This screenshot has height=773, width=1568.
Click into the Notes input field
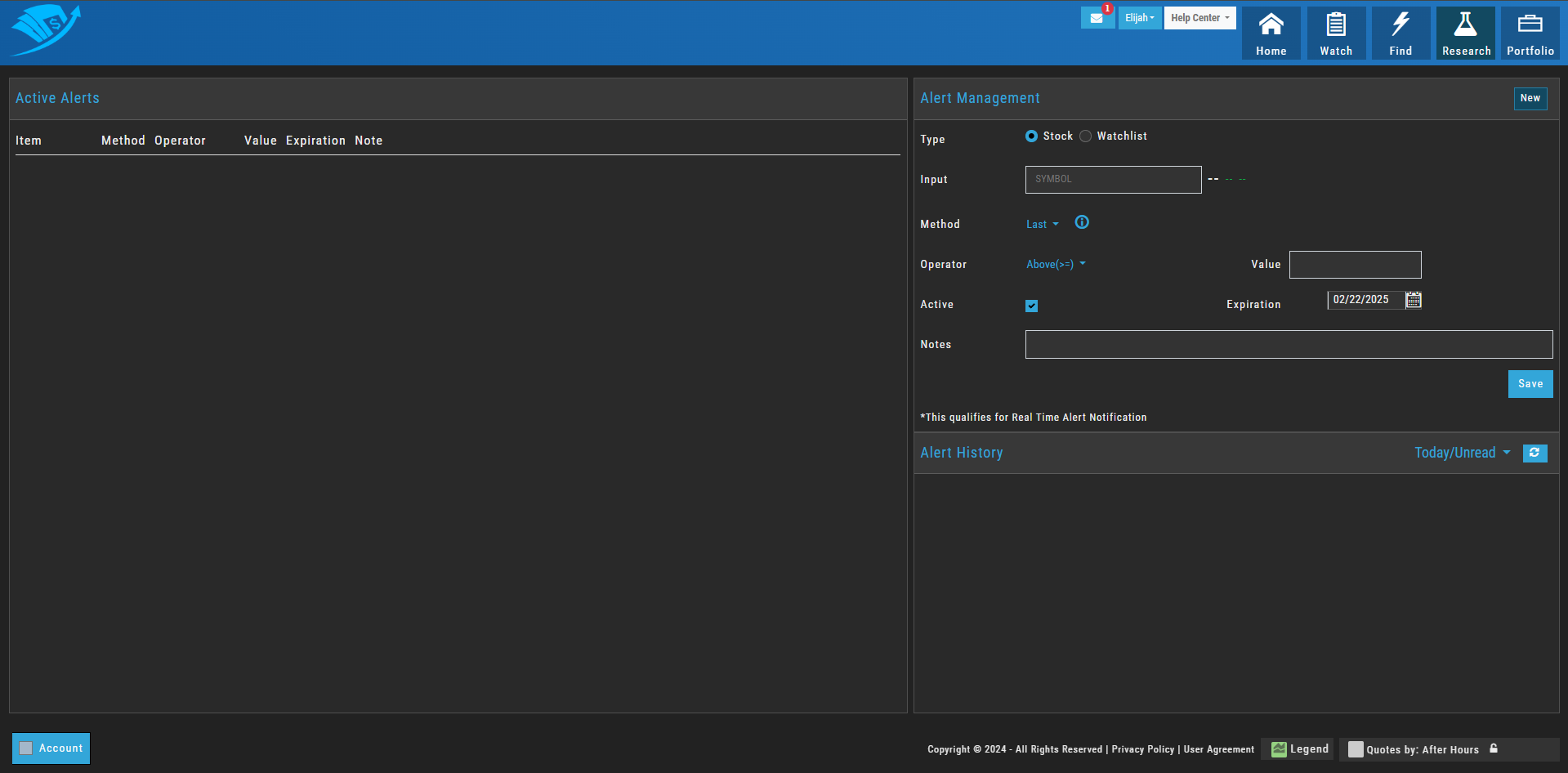coord(1289,345)
